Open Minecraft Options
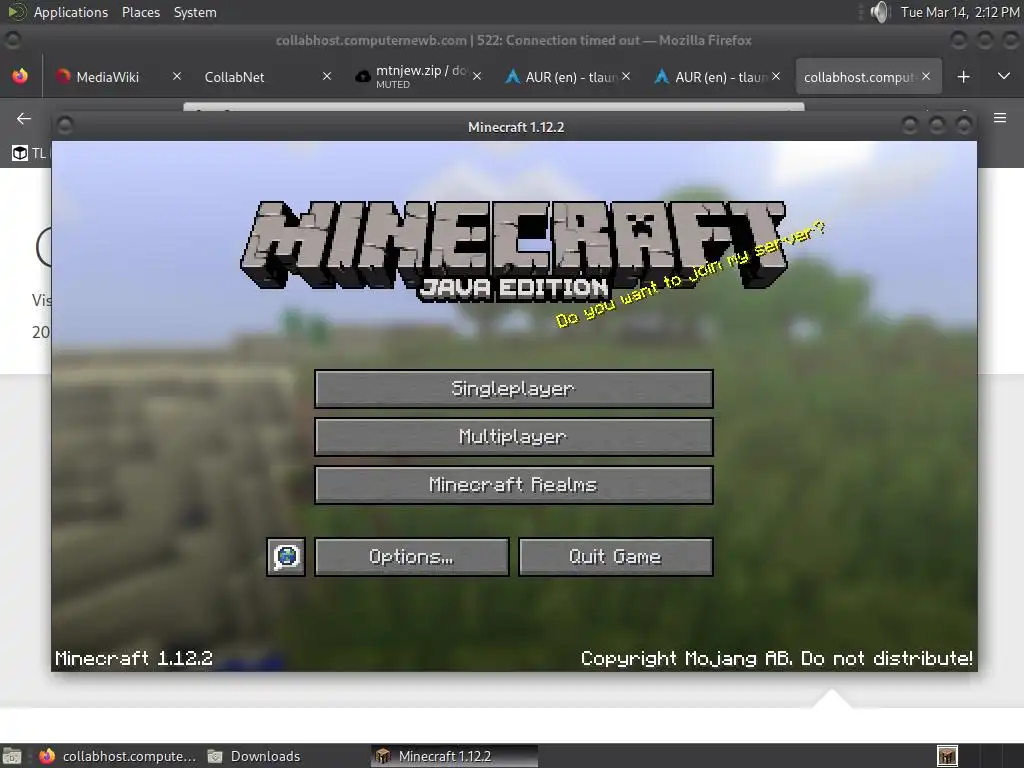The height and width of the screenshot is (768, 1024). point(411,556)
